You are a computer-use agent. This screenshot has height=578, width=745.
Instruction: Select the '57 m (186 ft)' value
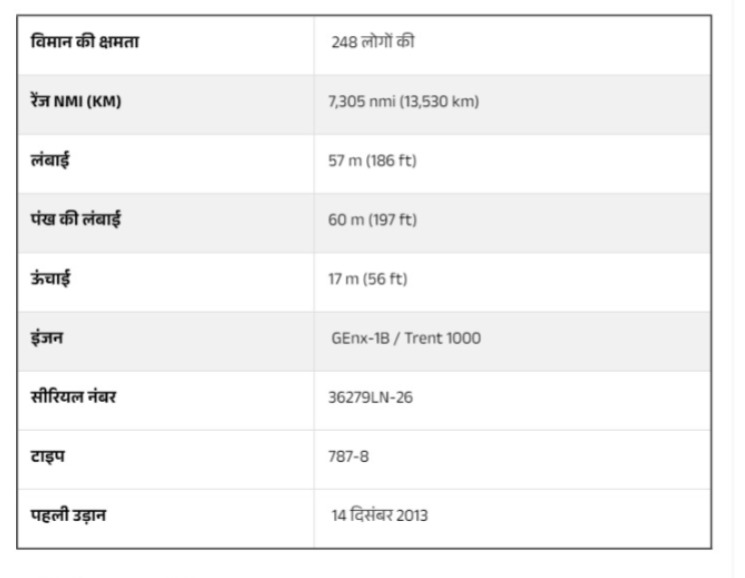coord(372,162)
